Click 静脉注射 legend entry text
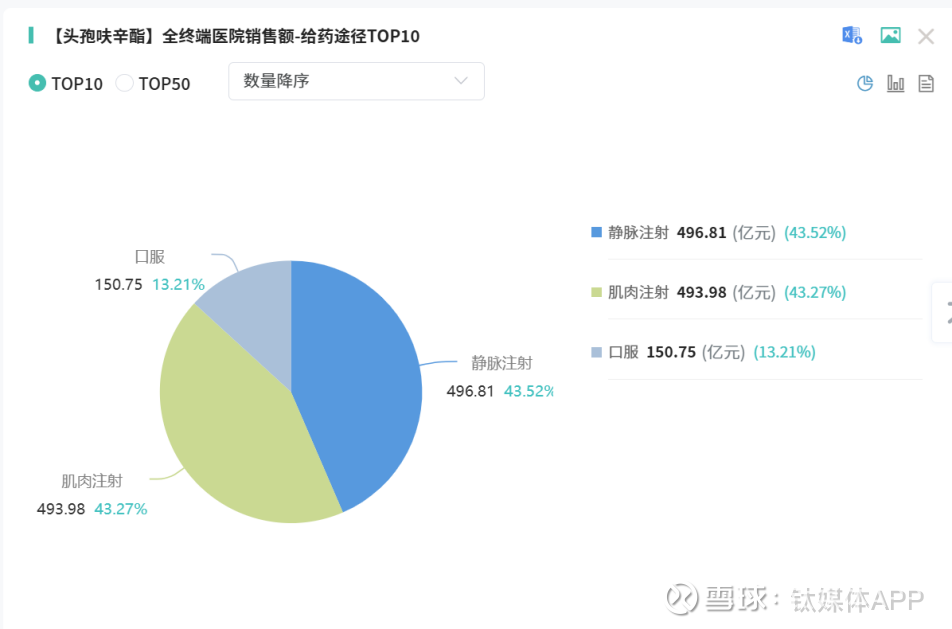The width and height of the screenshot is (952, 629). pyautogui.click(x=638, y=233)
